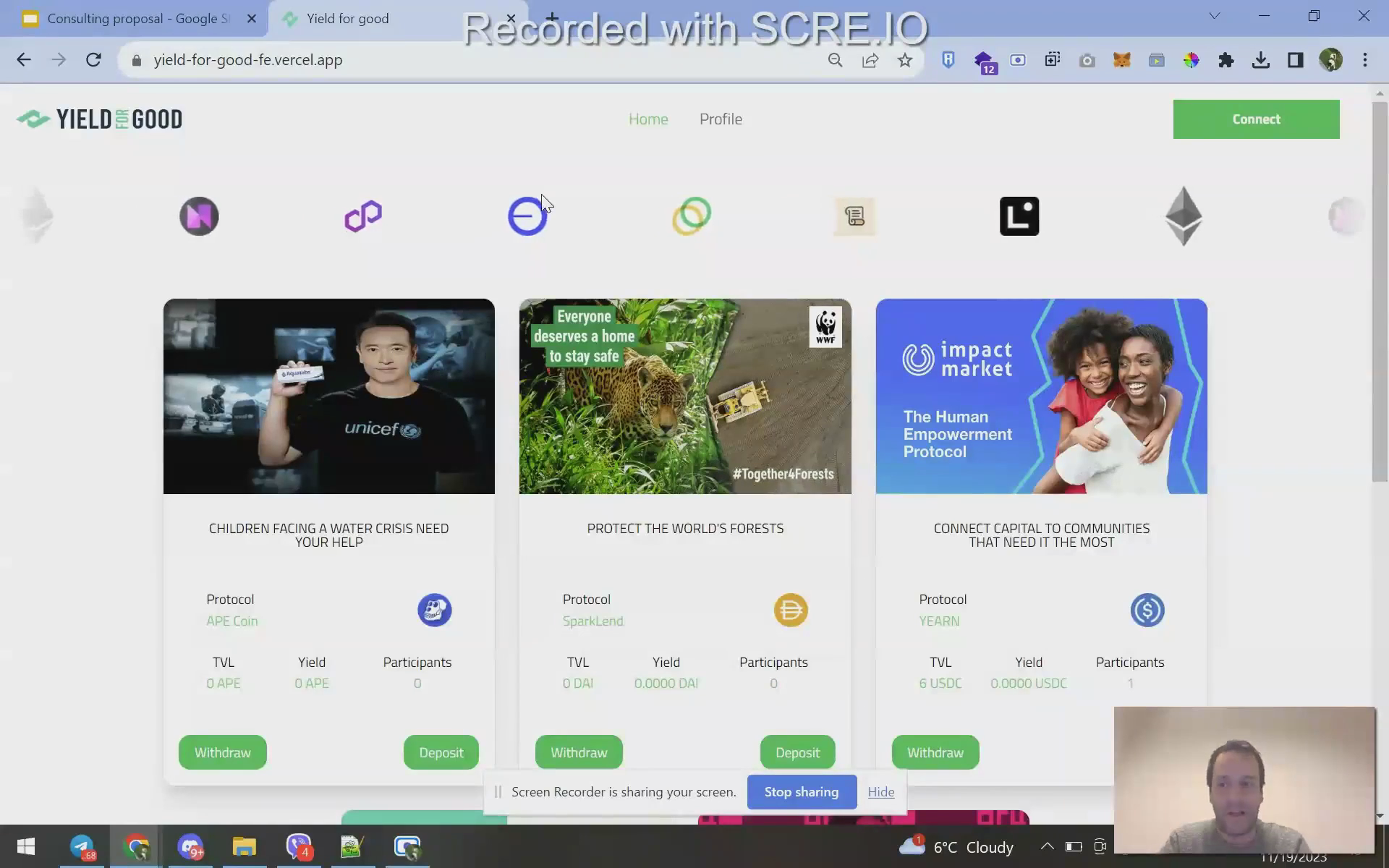Viewport: 1389px width, 868px height.
Task: Open the UNICEF campaign image
Action: pos(329,396)
